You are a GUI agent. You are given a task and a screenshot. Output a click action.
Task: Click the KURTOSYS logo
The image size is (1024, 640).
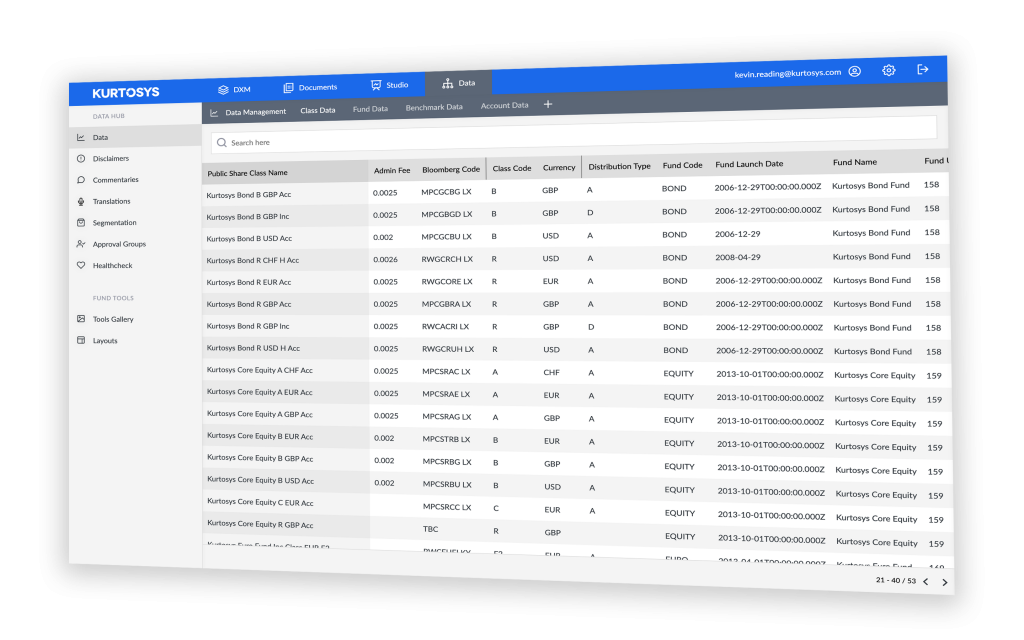click(x=125, y=93)
